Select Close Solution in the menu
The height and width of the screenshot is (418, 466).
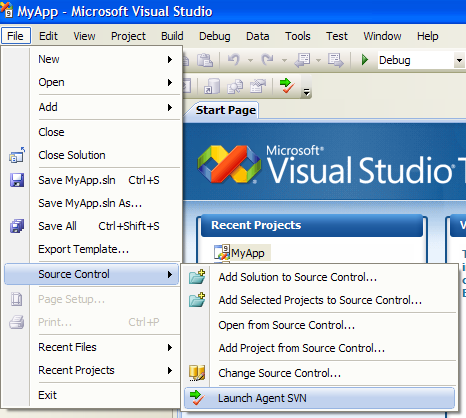(x=92, y=155)
